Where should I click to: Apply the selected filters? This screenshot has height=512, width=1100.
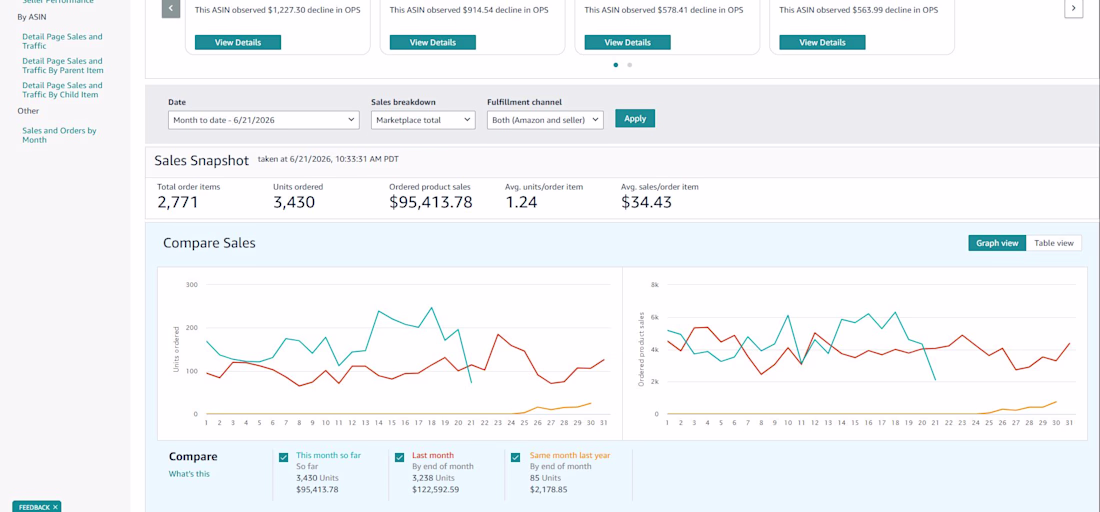click(635, 119)
